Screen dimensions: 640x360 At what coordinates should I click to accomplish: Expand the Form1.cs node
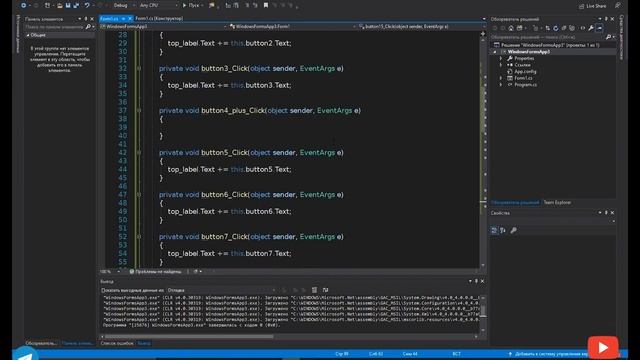(501, 78)
